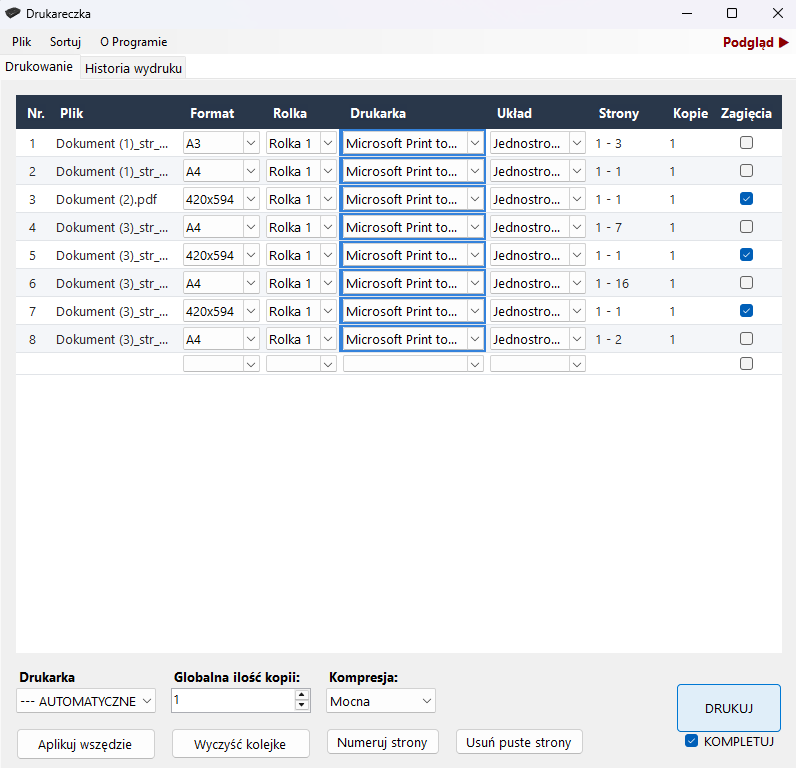Open the AUTOMATYCZNE printer dropdown
The image size is (796, 768).
click(86, 701)
